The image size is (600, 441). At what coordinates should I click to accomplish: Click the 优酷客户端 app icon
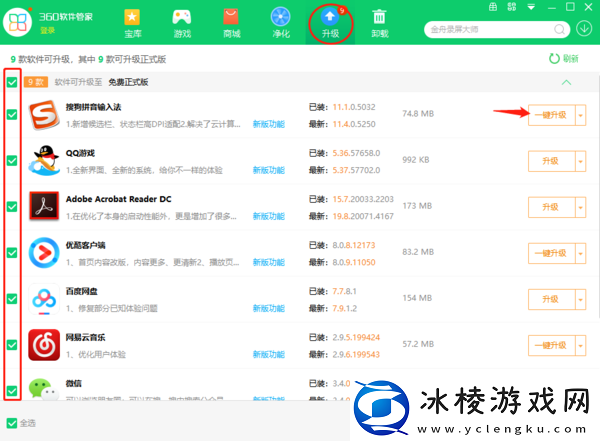tap(44, 253)
